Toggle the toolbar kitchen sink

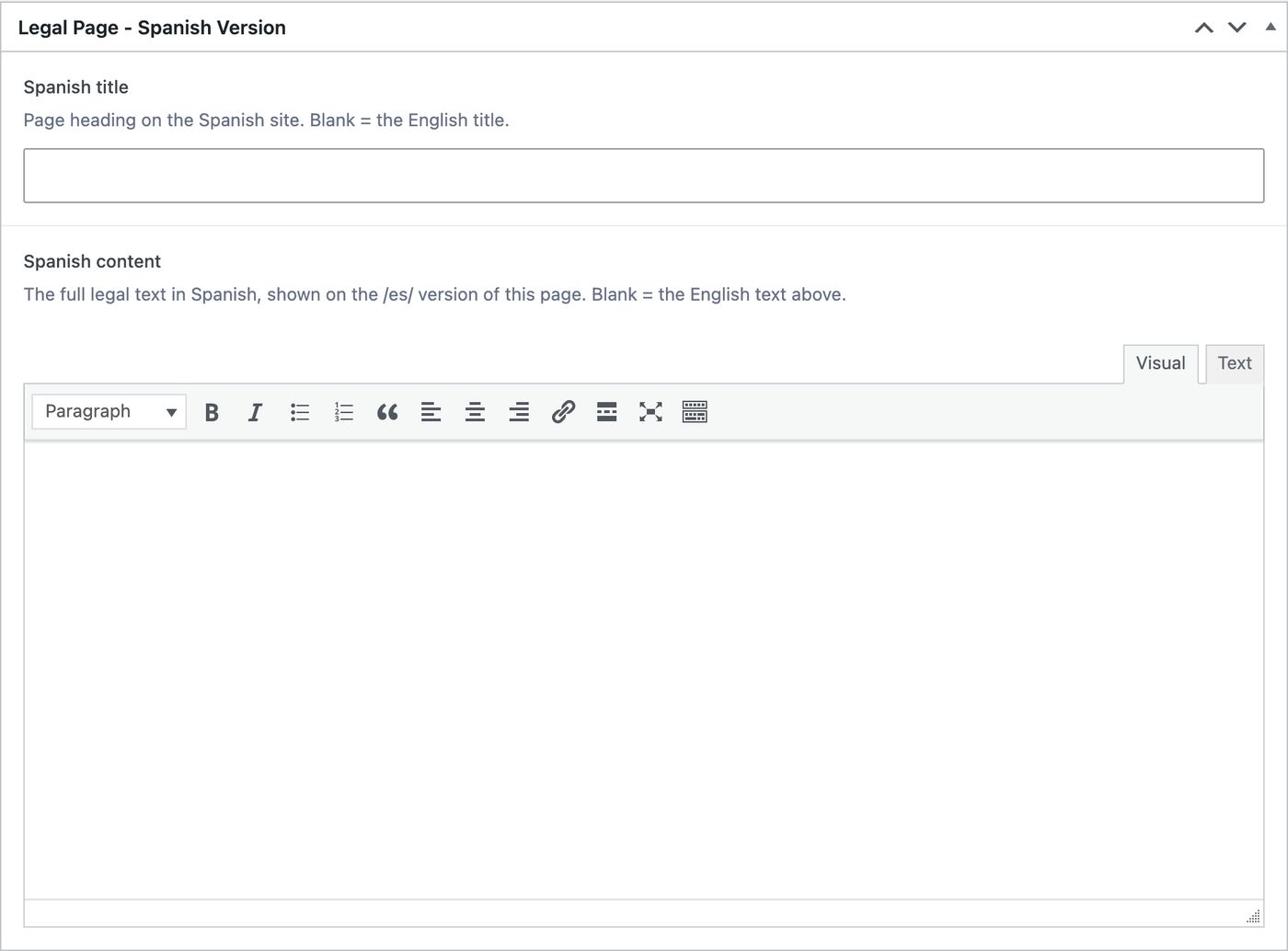(695, 412)
